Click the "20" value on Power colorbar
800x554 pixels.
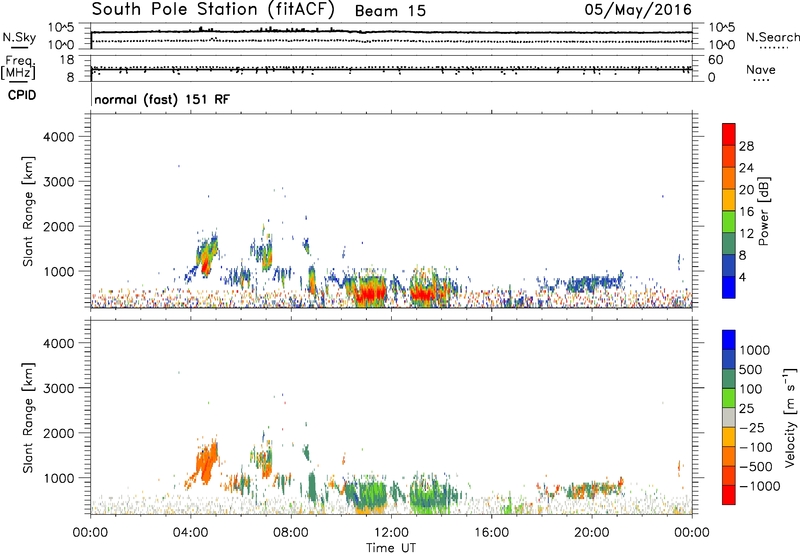pos(746,190)
